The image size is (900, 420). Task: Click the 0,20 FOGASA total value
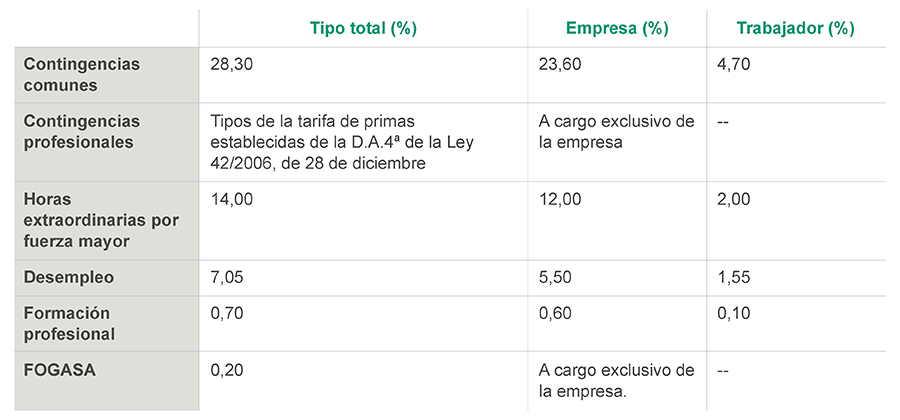(226, 370)
